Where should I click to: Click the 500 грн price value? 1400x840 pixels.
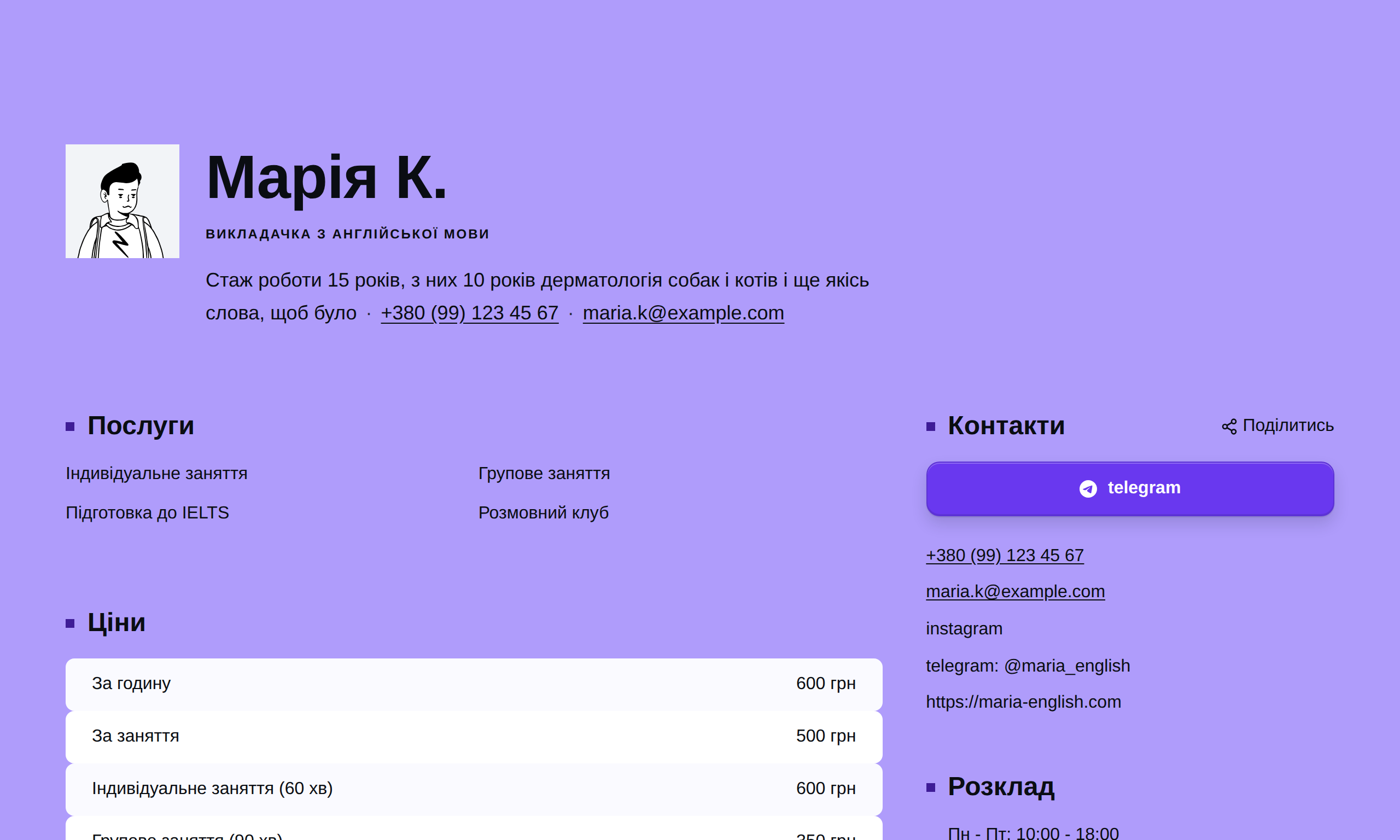(x=826, y=736)
